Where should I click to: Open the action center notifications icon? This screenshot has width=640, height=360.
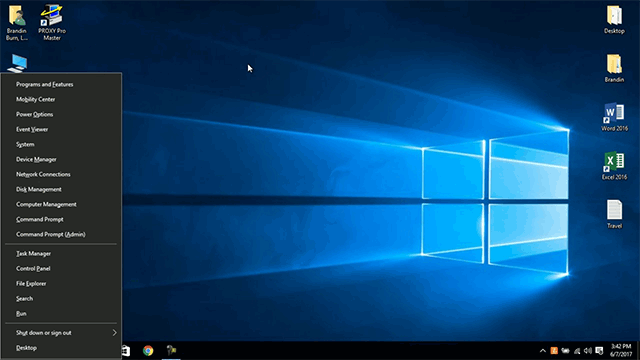[599, 351]
